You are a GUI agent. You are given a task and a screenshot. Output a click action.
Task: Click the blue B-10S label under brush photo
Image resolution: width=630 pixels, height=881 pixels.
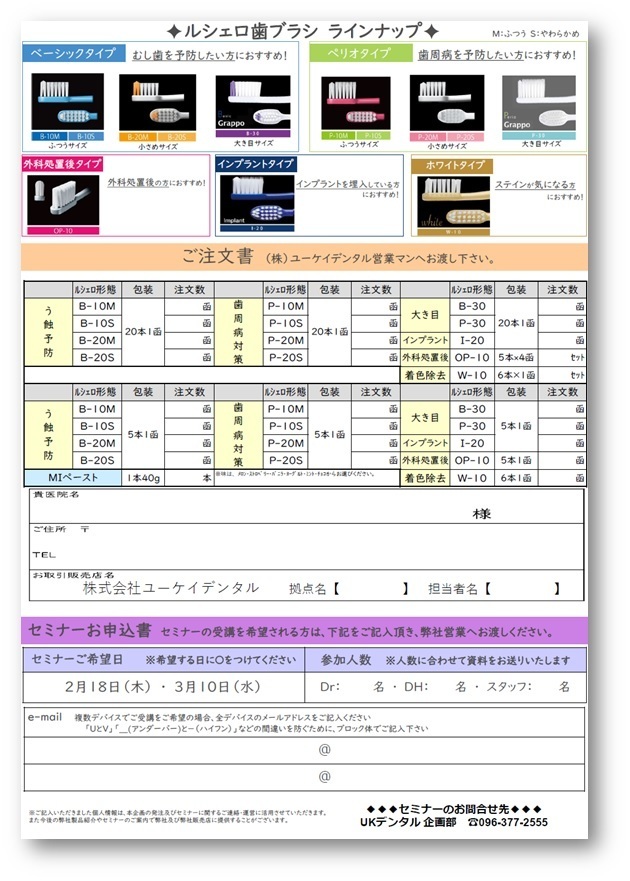click(x=86, y=137)
